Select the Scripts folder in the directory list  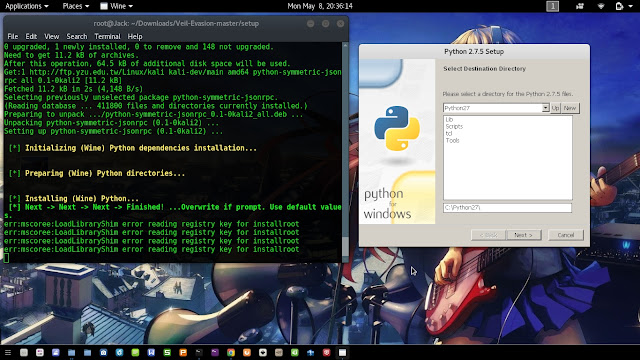[454, 127]
